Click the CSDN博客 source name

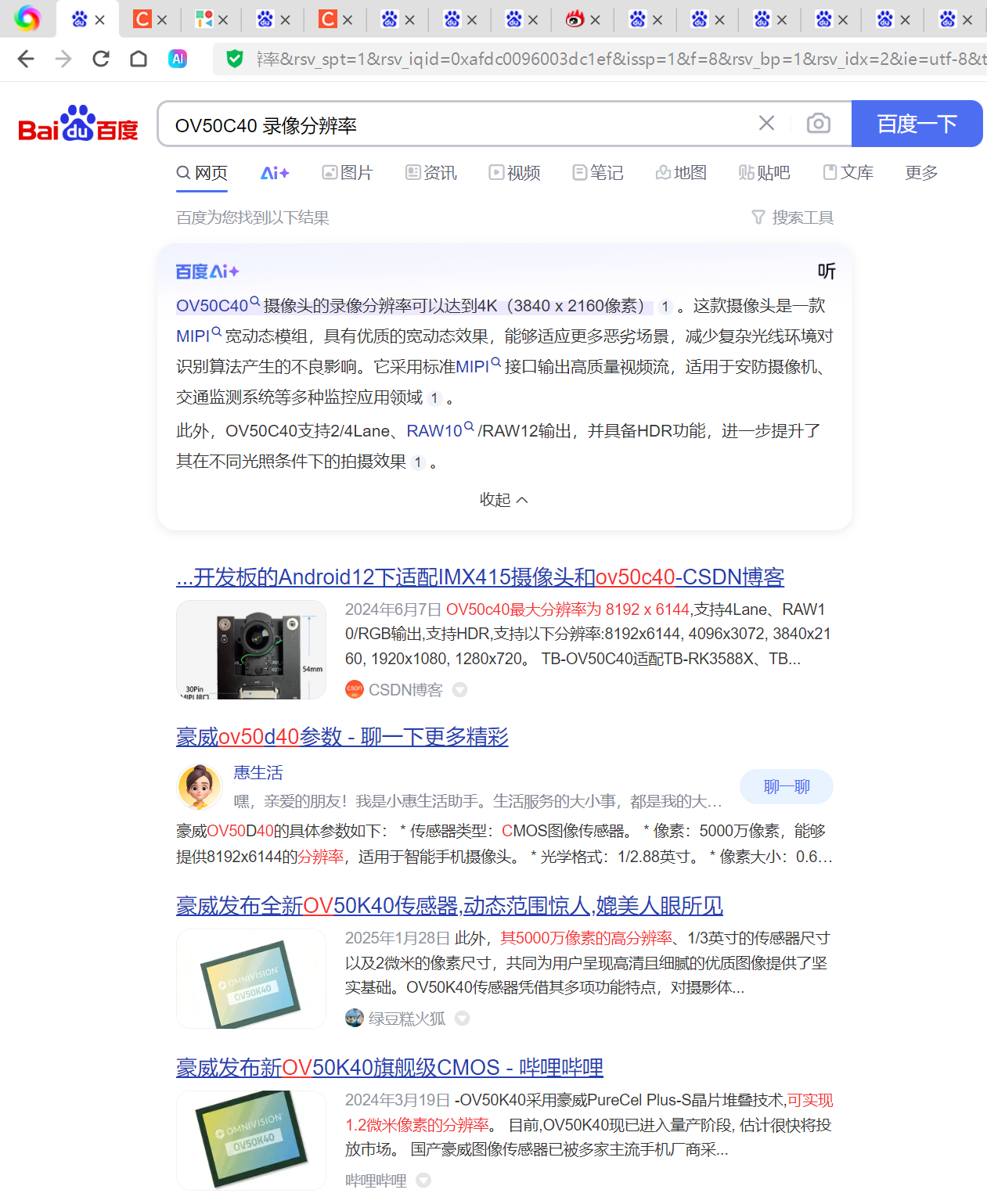click(405, 690)
